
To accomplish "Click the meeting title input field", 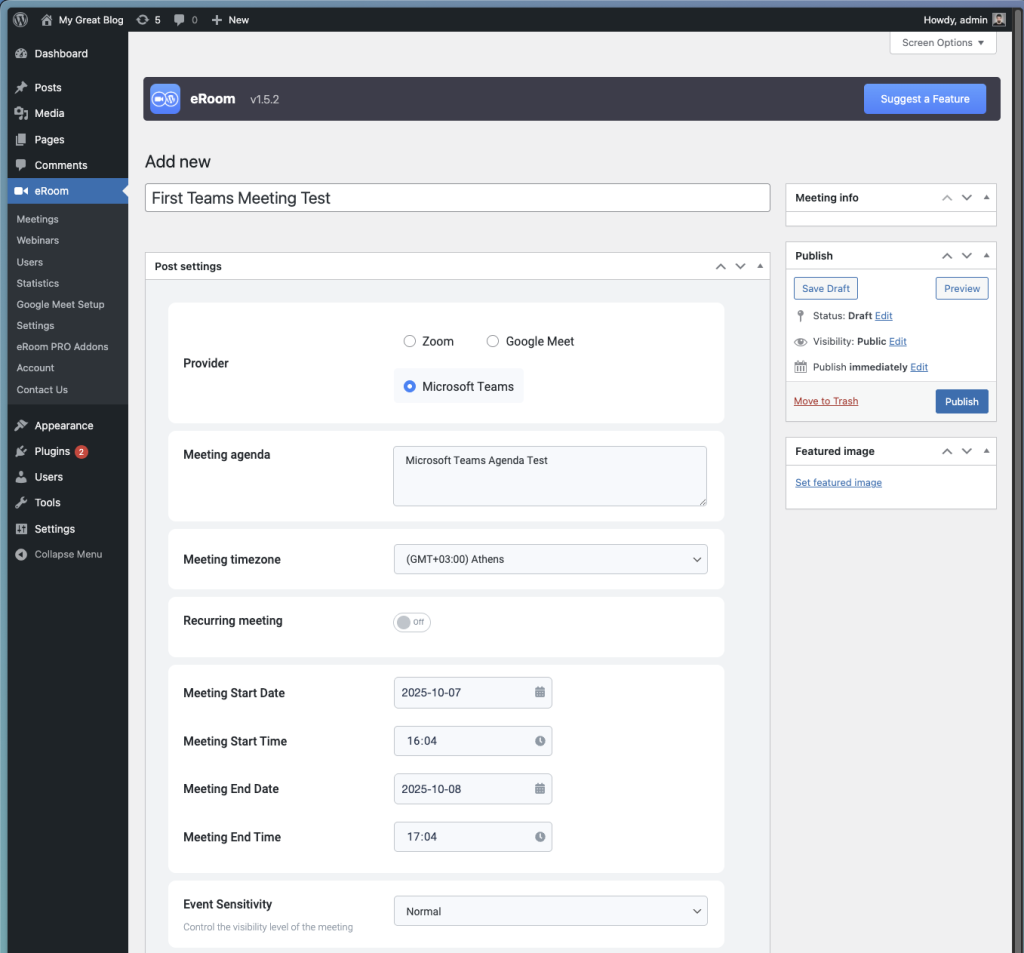I will (457, 198).
